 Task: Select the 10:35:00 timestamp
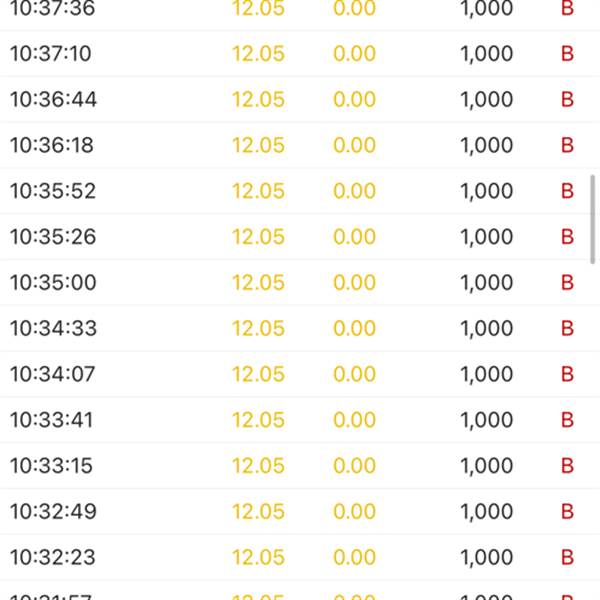[53, 283]
